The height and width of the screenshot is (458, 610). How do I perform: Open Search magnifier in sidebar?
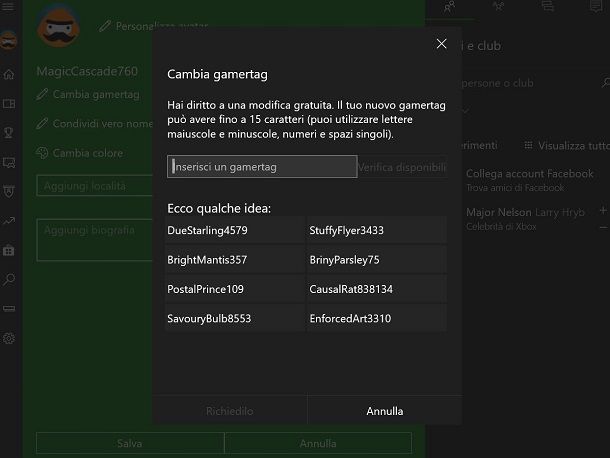click(x=9, y=279)
